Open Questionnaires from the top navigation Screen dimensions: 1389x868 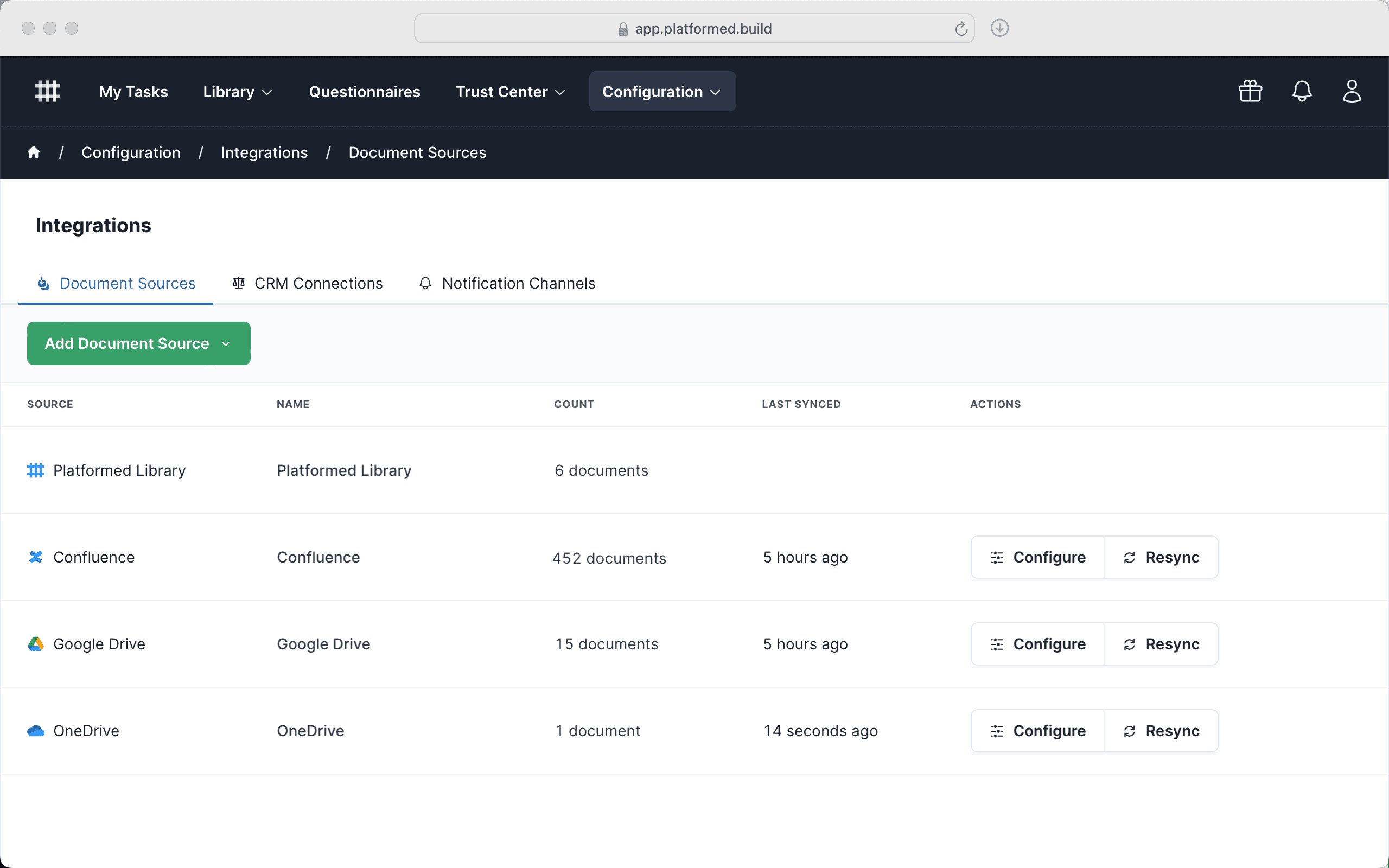click(x=365, y=92)
